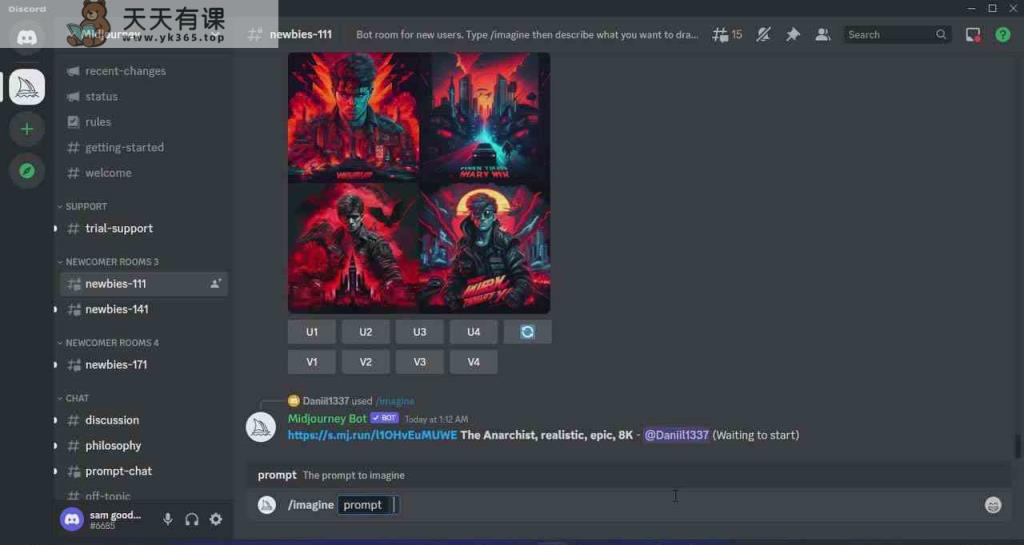
Task: Open the s.mj.run image link
Action: [372, 435]
